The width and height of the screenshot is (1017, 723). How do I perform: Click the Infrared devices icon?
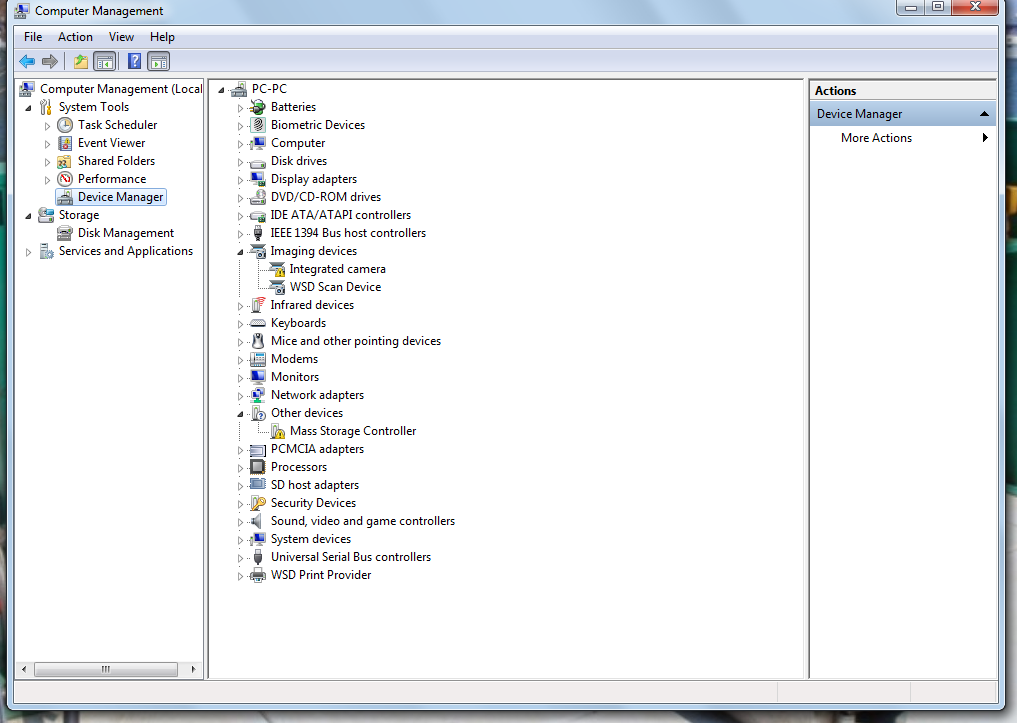258,305
